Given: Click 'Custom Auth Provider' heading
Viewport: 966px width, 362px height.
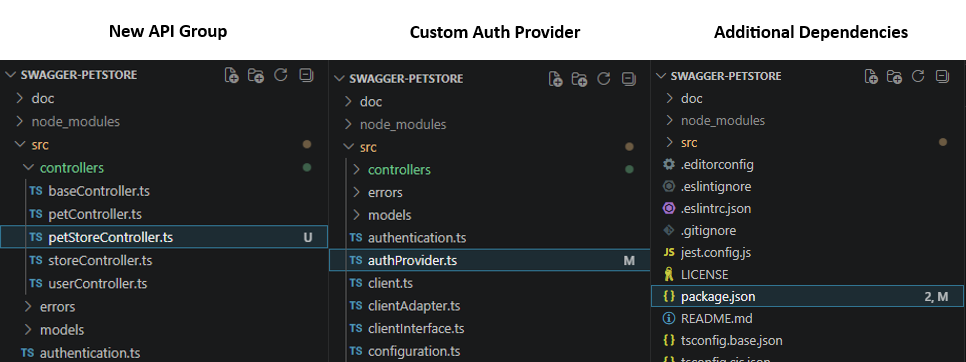Looking at the screenshot, I should (495, 32).
